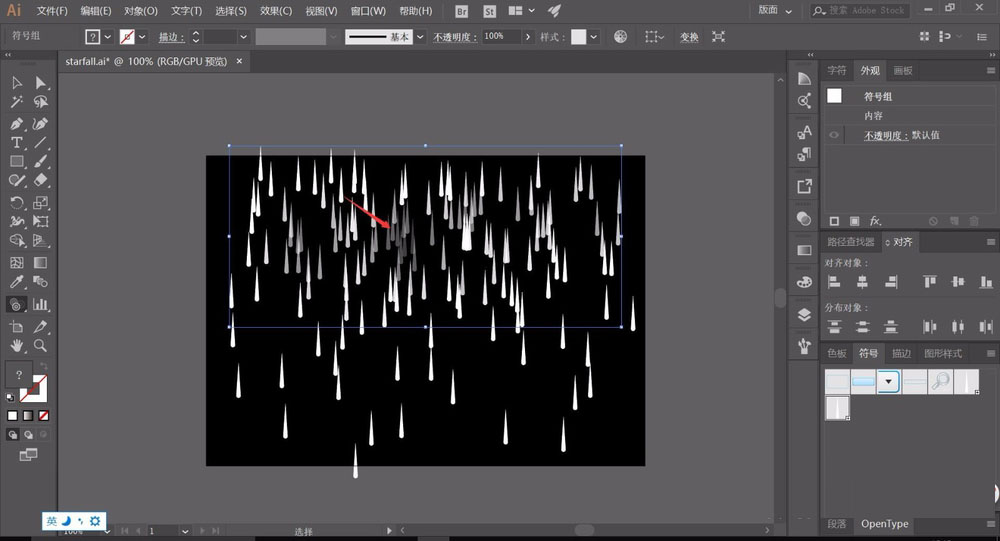Open Adobe Stock St icon
1000x541 pixels.
[490, 11]
